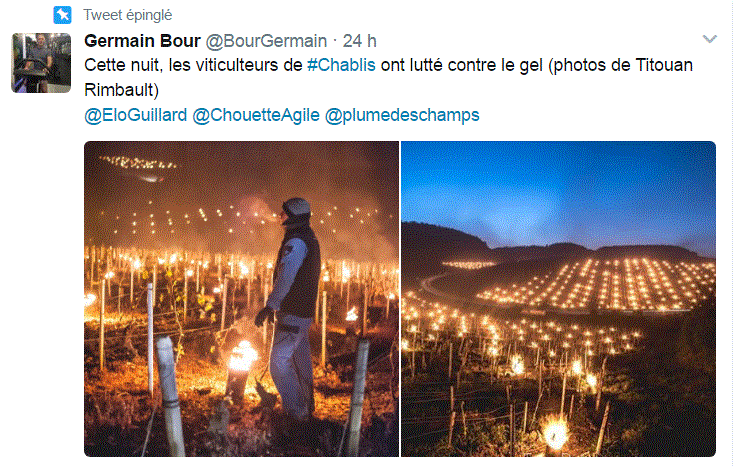Image resolution: width=733 pixels, height=466 pixels.
Task: Open the Germain Bour display name link
Action: 142,41
